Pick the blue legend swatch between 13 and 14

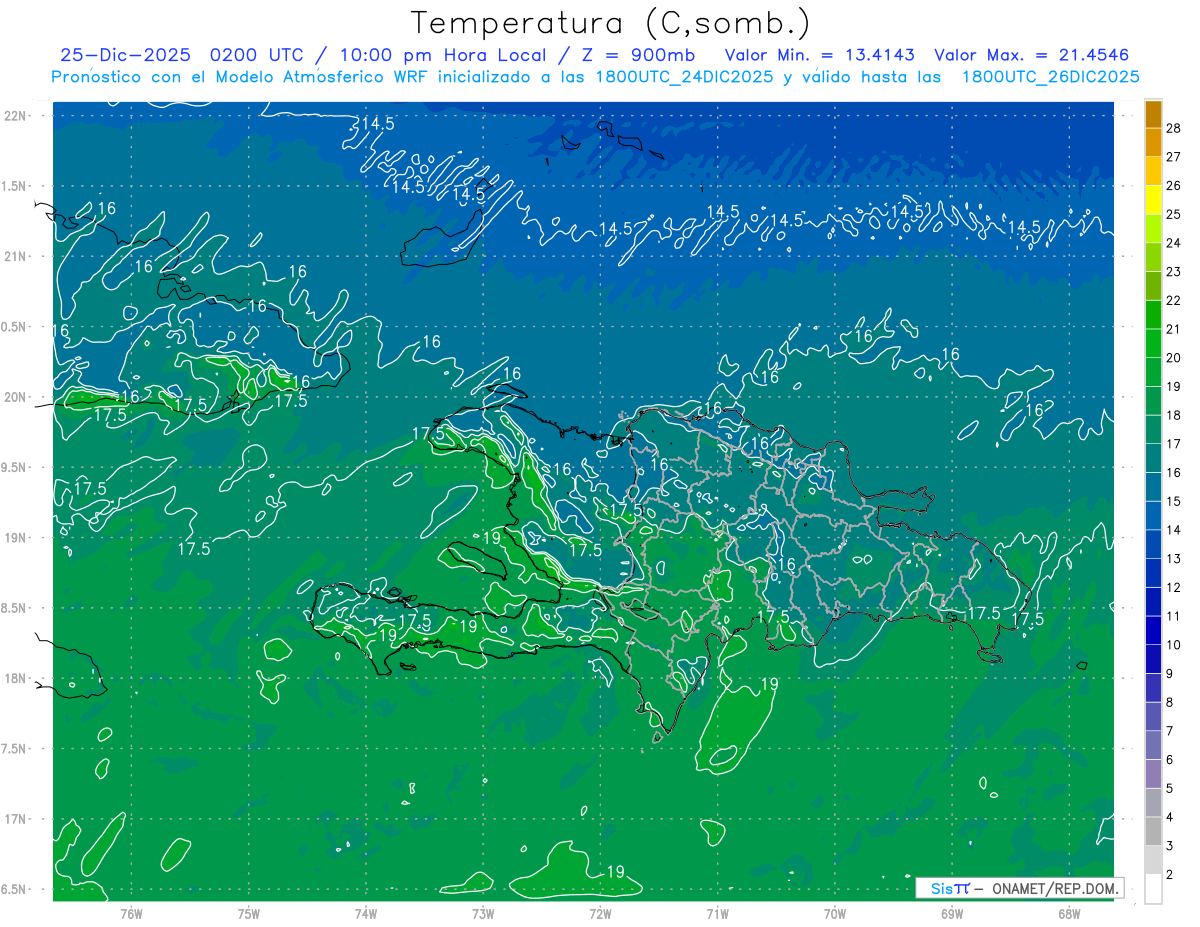pyautogui.click(x=1153, y=544)
